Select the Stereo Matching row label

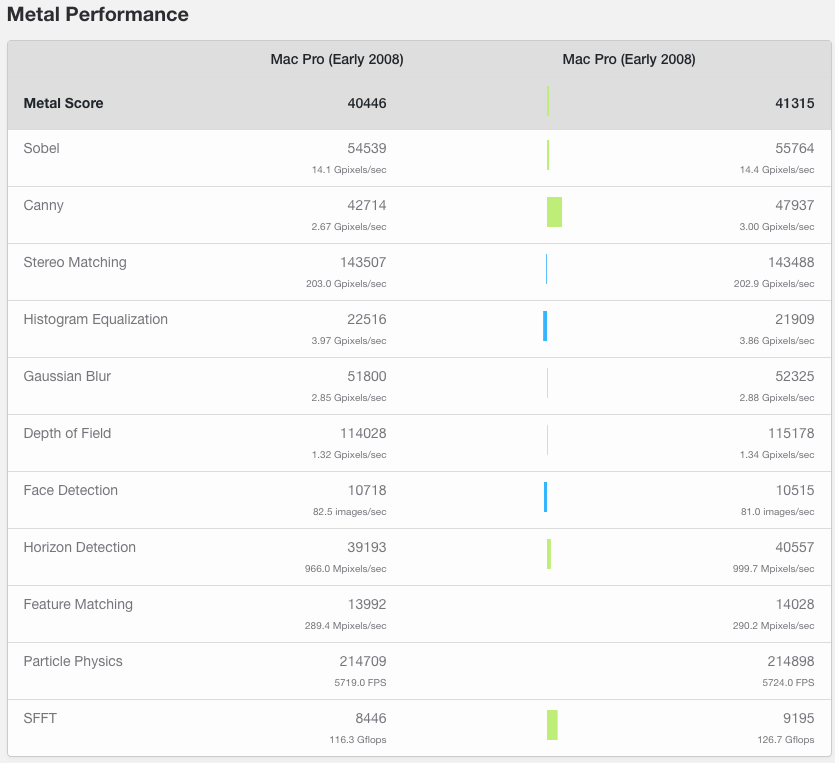tap(75, 262)
